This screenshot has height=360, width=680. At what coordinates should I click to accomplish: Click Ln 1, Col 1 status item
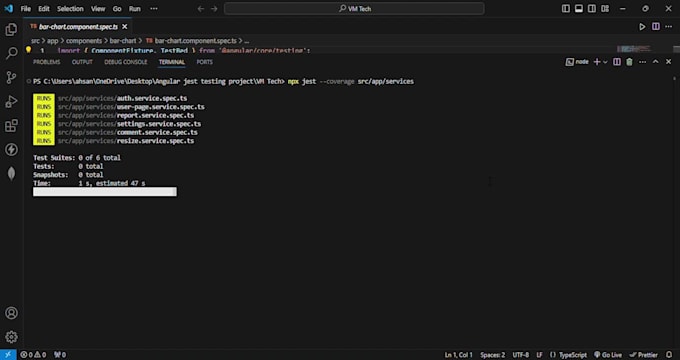coord(458,355)
